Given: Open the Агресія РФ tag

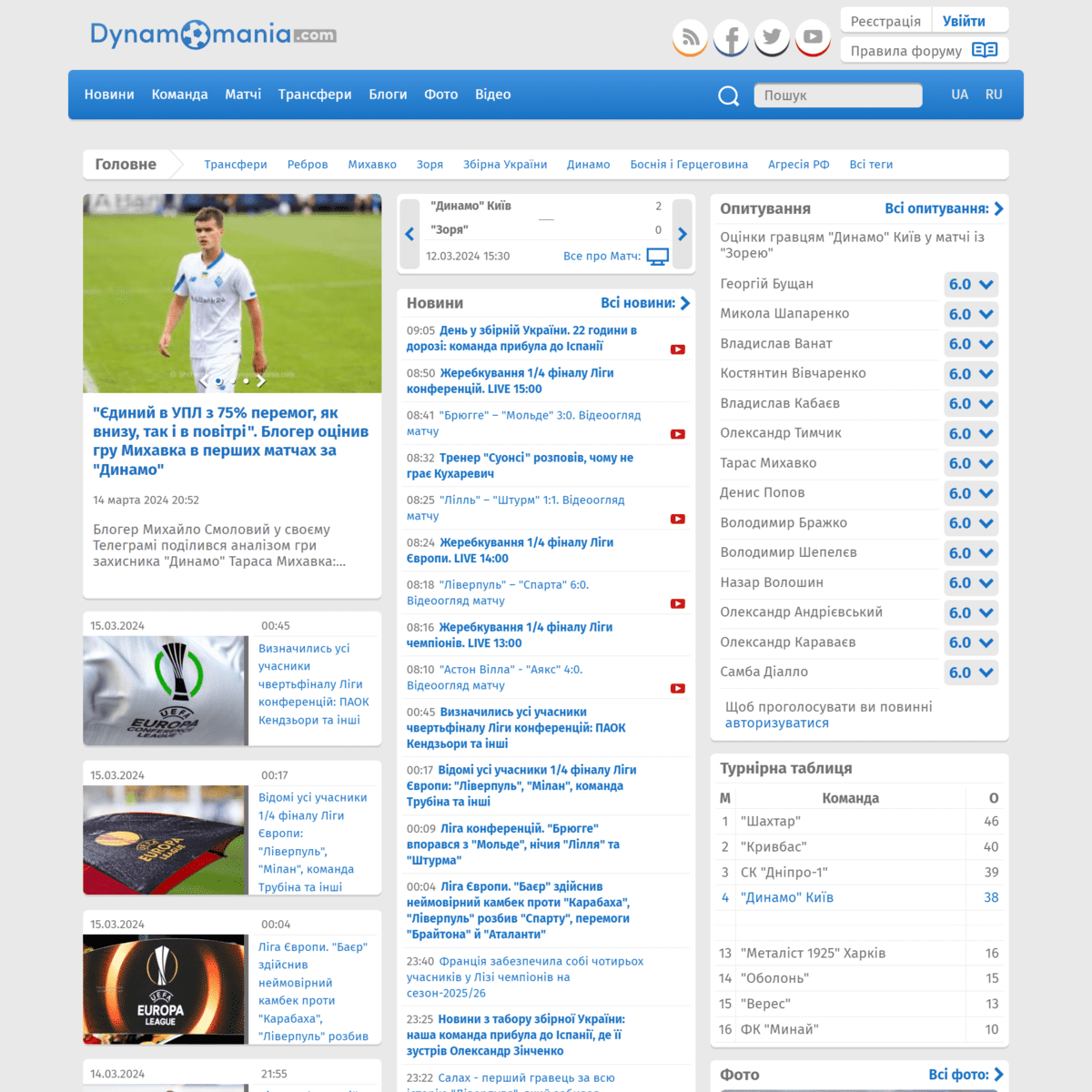Looking at the screenshot, I should 799,165.
